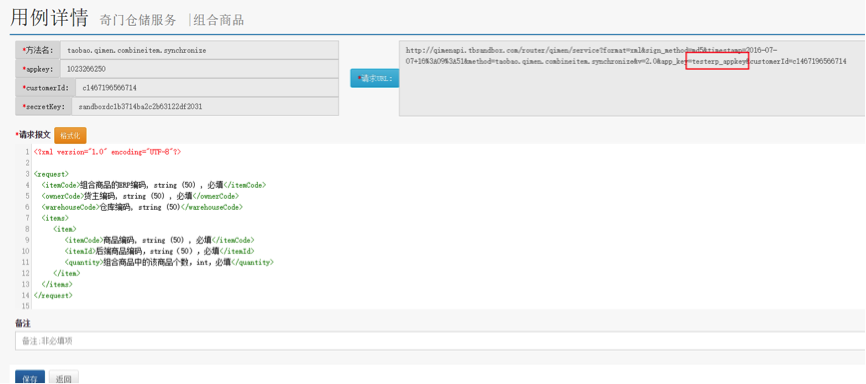Click the ownerCode 货主编码 line

(x=140, y=196)
